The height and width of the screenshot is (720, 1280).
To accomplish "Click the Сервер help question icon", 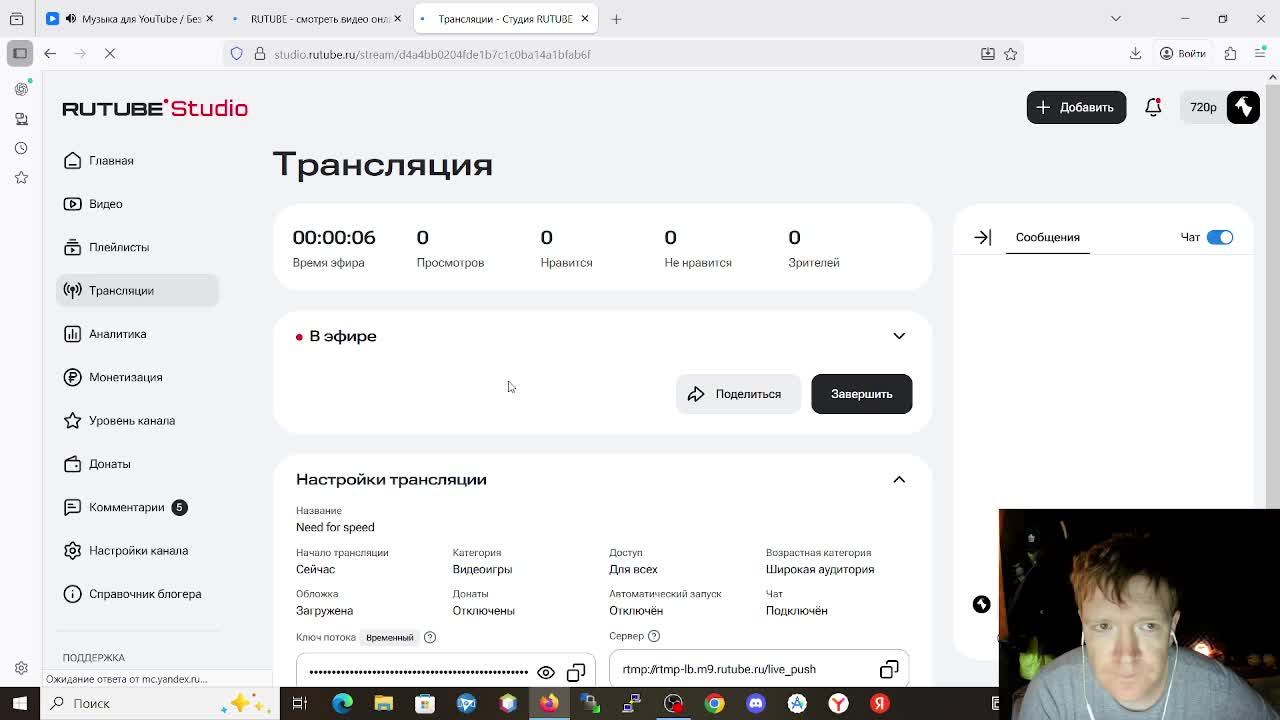I will coord(654,636).
